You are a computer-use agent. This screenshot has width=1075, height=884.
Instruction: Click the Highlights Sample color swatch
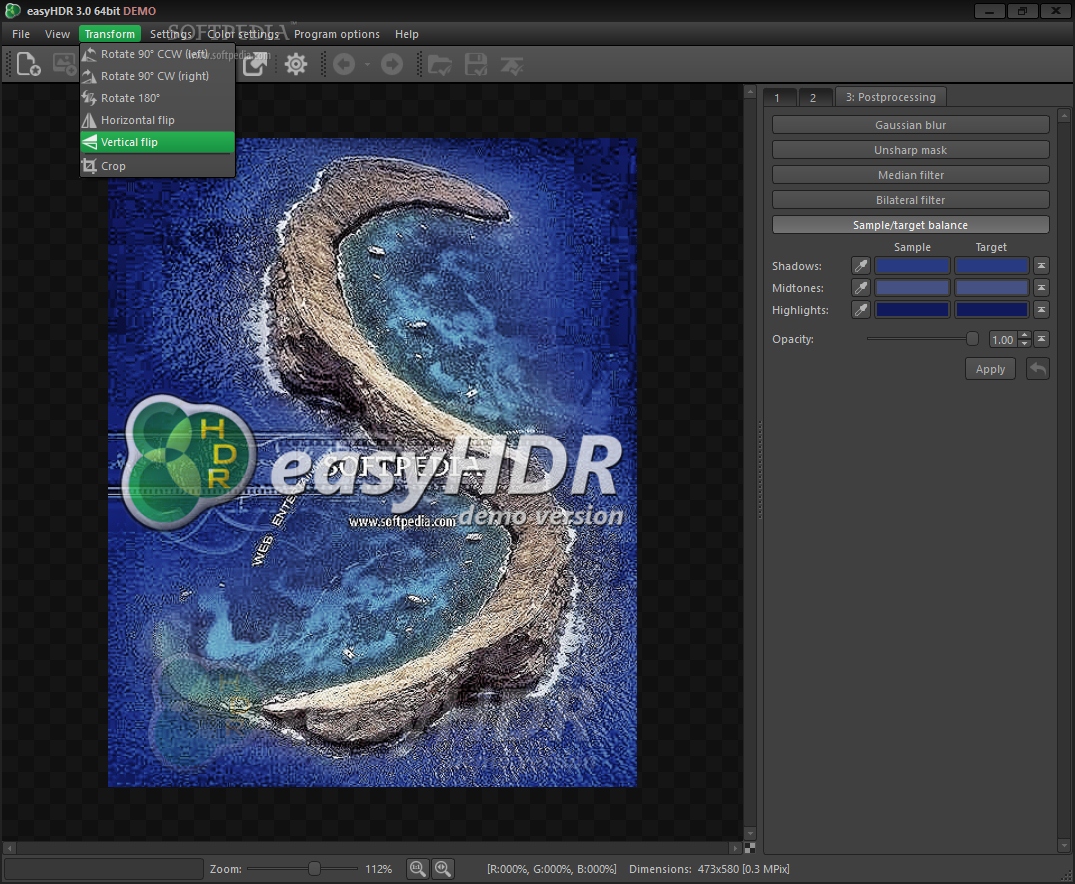click(x=912, y=309)
